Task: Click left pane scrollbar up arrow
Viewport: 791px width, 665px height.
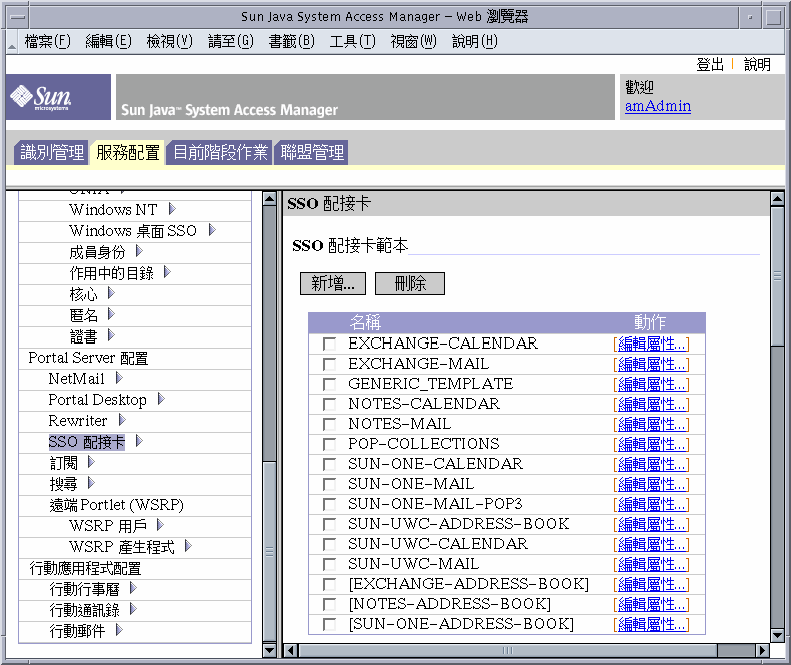Action: click(269, 199)
